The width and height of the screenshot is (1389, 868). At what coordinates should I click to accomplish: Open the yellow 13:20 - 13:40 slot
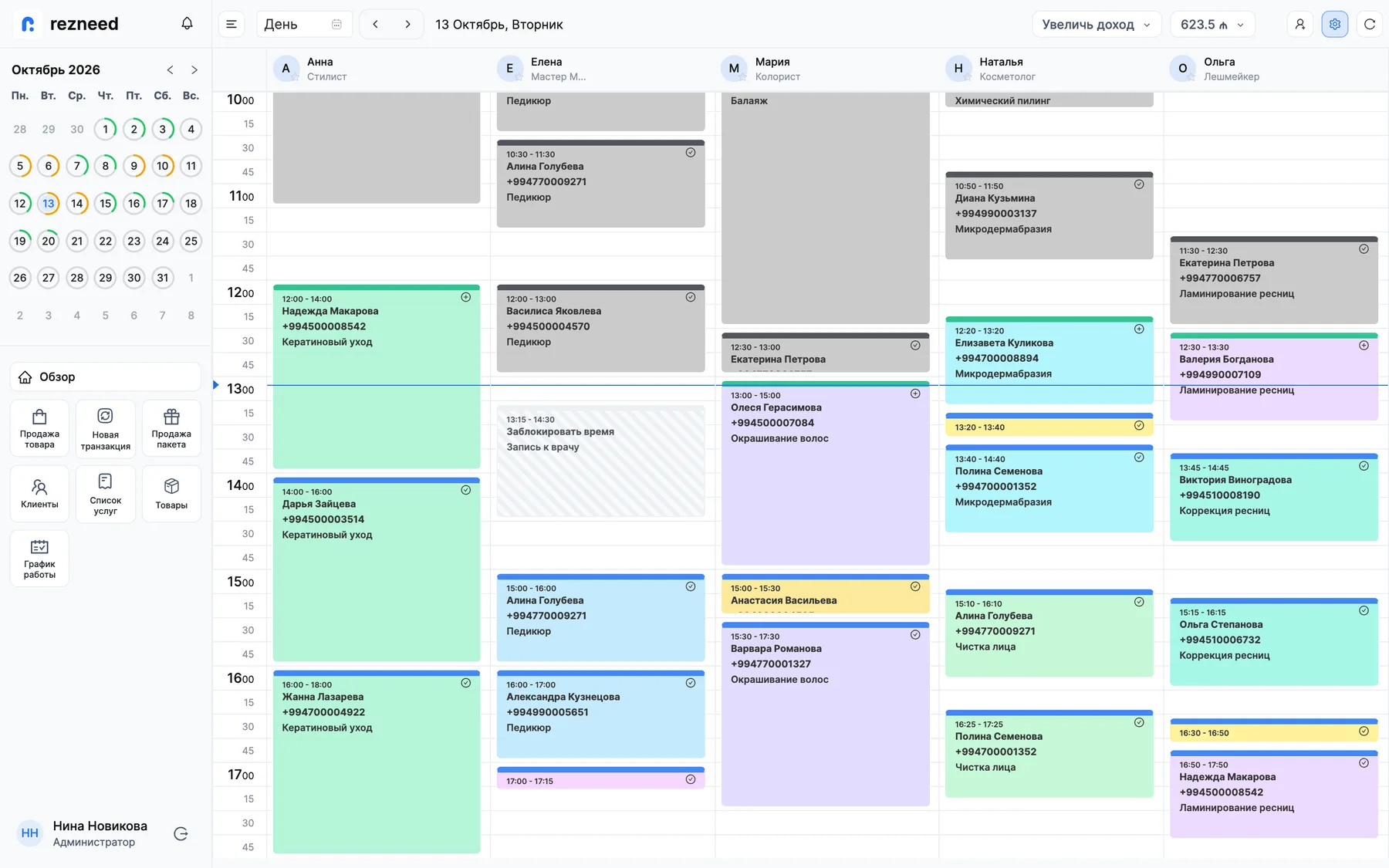coord(1049,425)
